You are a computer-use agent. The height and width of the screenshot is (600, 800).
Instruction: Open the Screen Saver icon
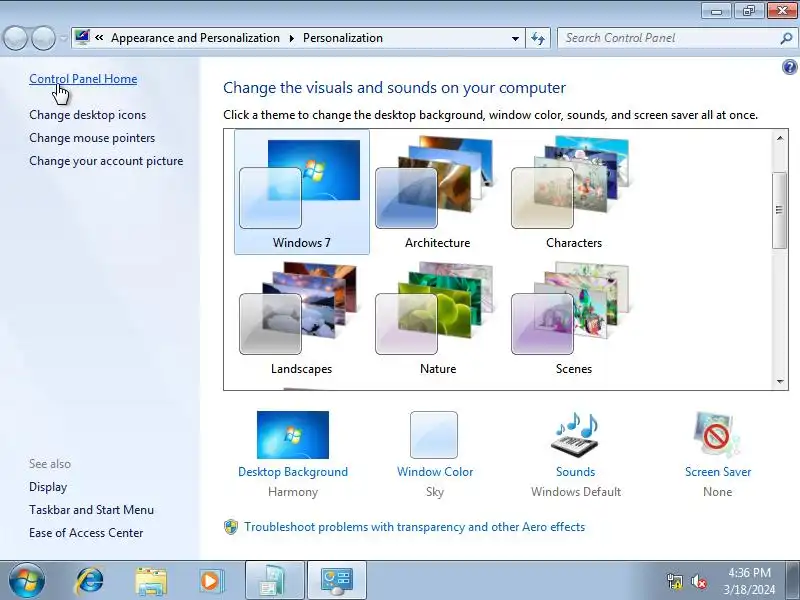tap(717, 435)
